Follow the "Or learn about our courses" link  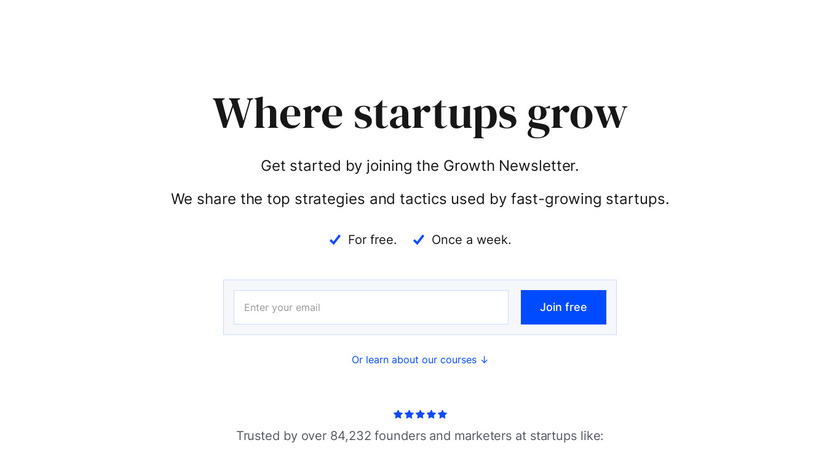click(414, 360)
